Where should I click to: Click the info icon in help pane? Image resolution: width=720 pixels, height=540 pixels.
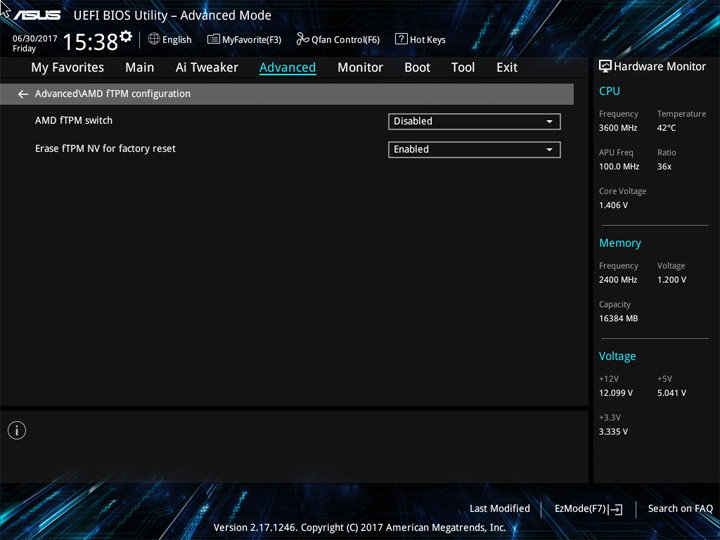point(17,430)
